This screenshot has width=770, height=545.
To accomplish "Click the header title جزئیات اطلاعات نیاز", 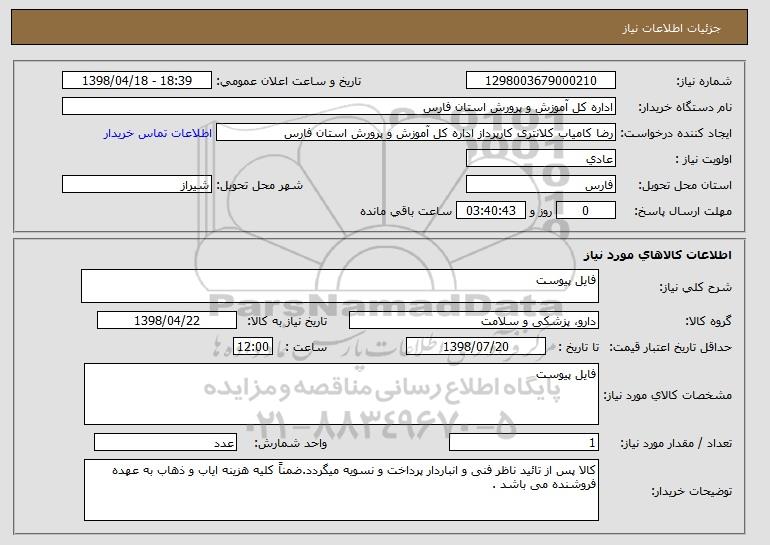I will [671, 28].
